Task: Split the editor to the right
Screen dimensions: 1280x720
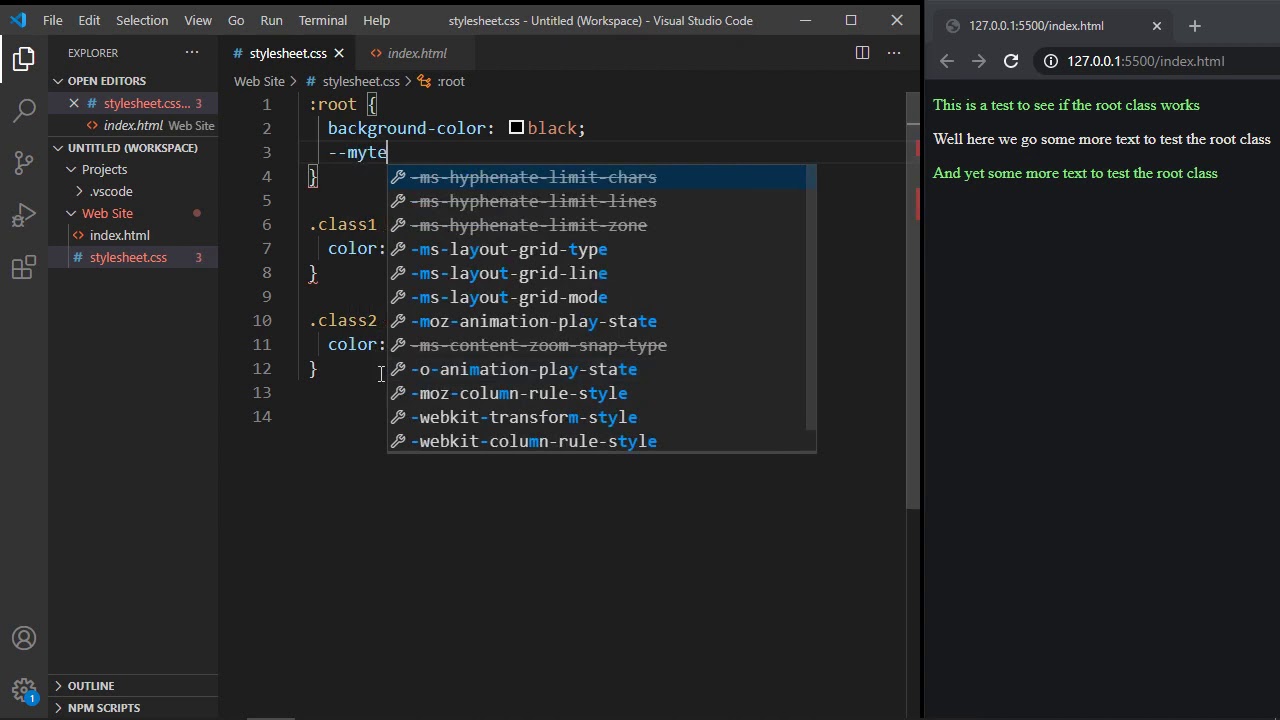Action: 862,53
